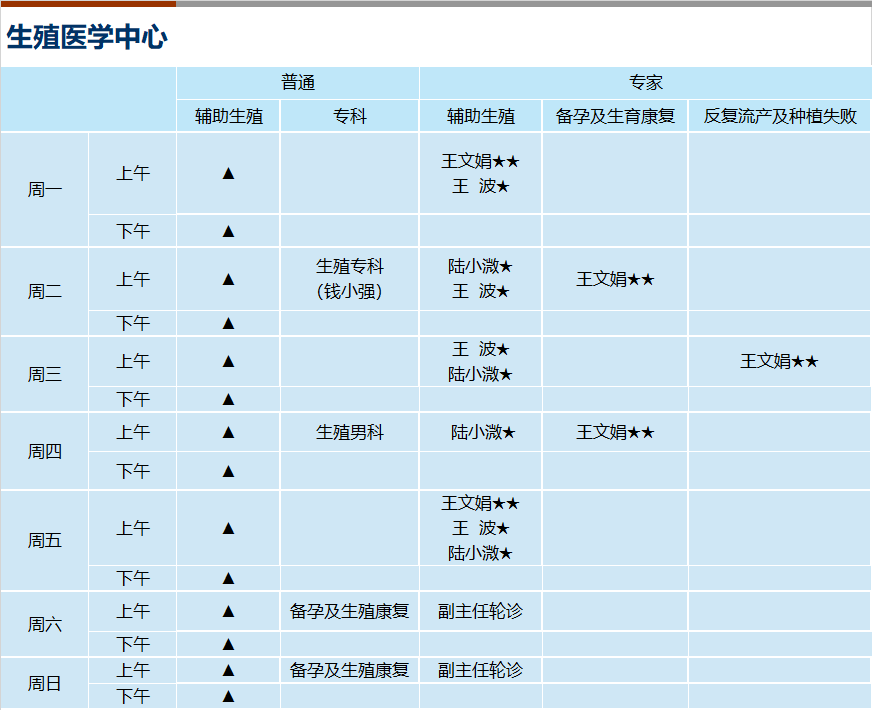Click the triangle marker for 周六 上午
872x710 pixels.
click(x=228, y=612)
